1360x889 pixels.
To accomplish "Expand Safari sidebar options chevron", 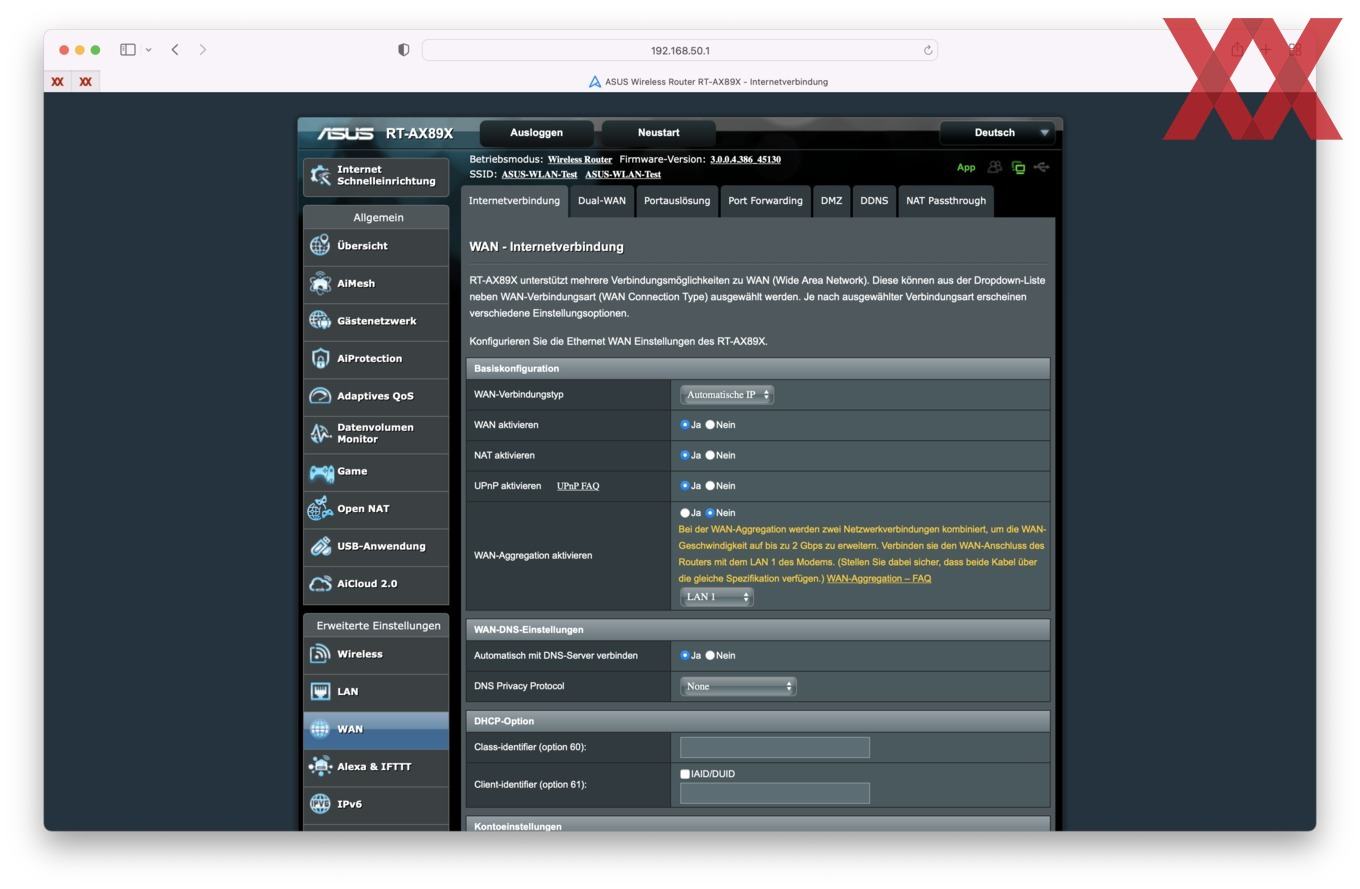I will 148,50.
